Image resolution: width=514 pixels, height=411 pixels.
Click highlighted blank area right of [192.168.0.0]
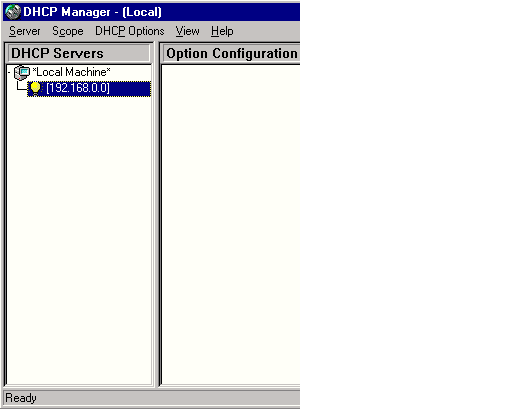click(130, 89)
